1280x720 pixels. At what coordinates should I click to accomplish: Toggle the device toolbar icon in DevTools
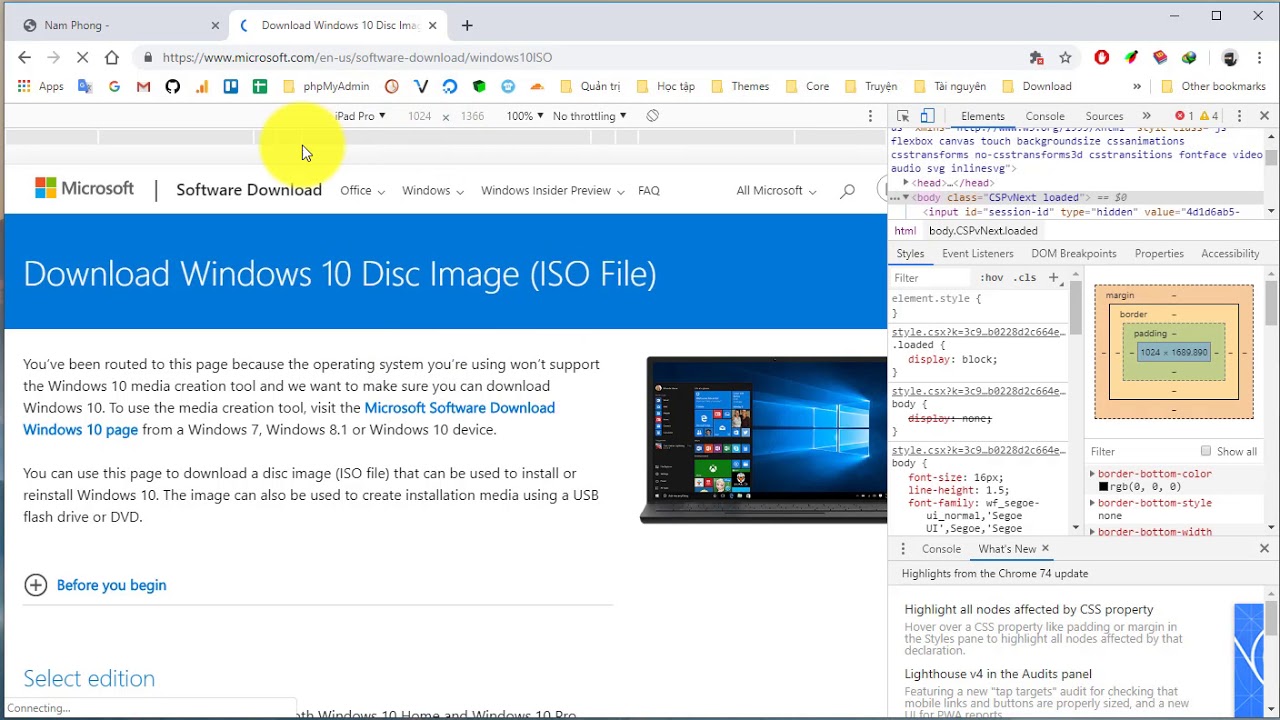[x=927, y=116]
